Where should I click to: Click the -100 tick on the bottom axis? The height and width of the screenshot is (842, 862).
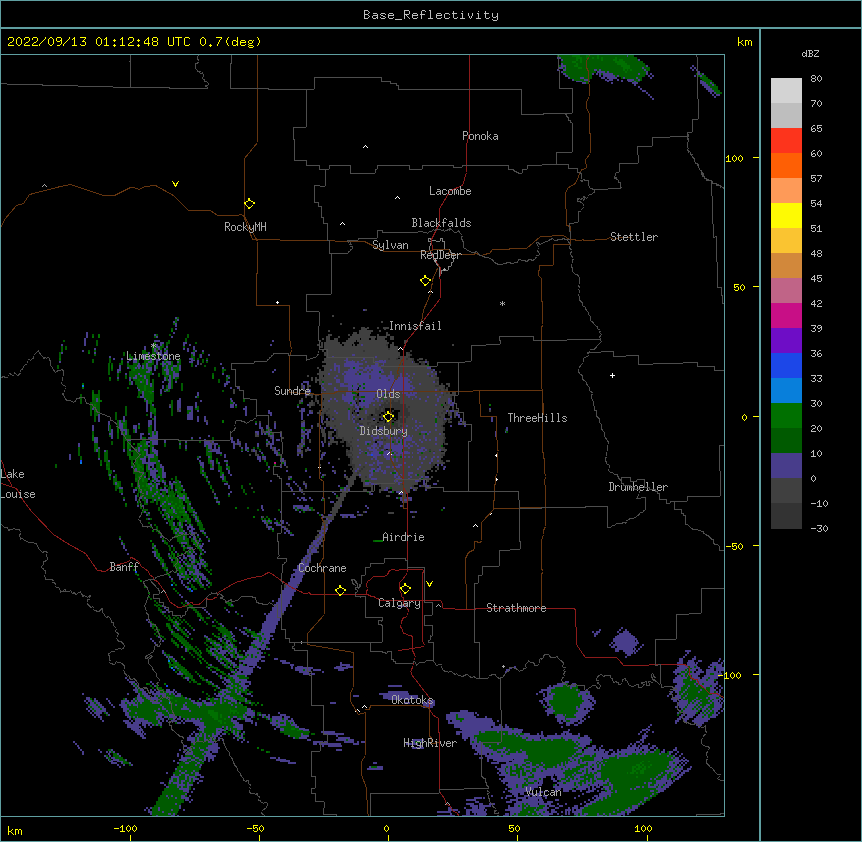(x=125, y=828)
